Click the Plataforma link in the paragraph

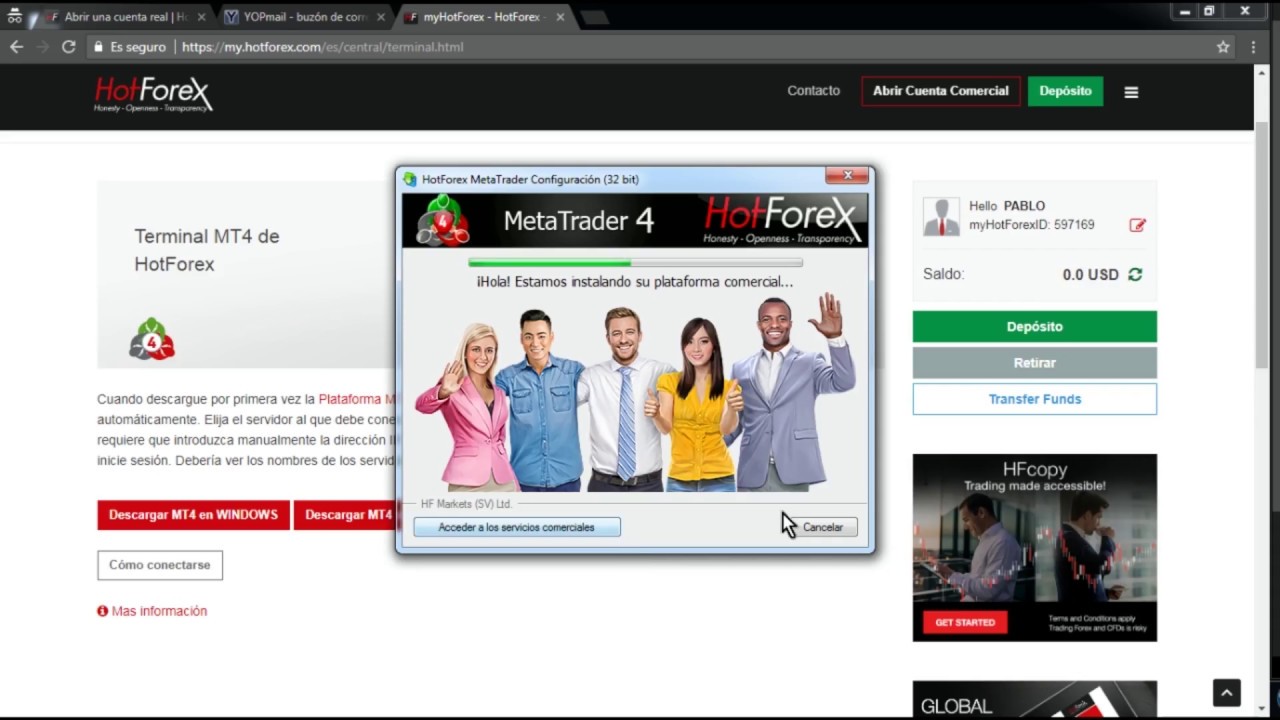coord(357,399)
